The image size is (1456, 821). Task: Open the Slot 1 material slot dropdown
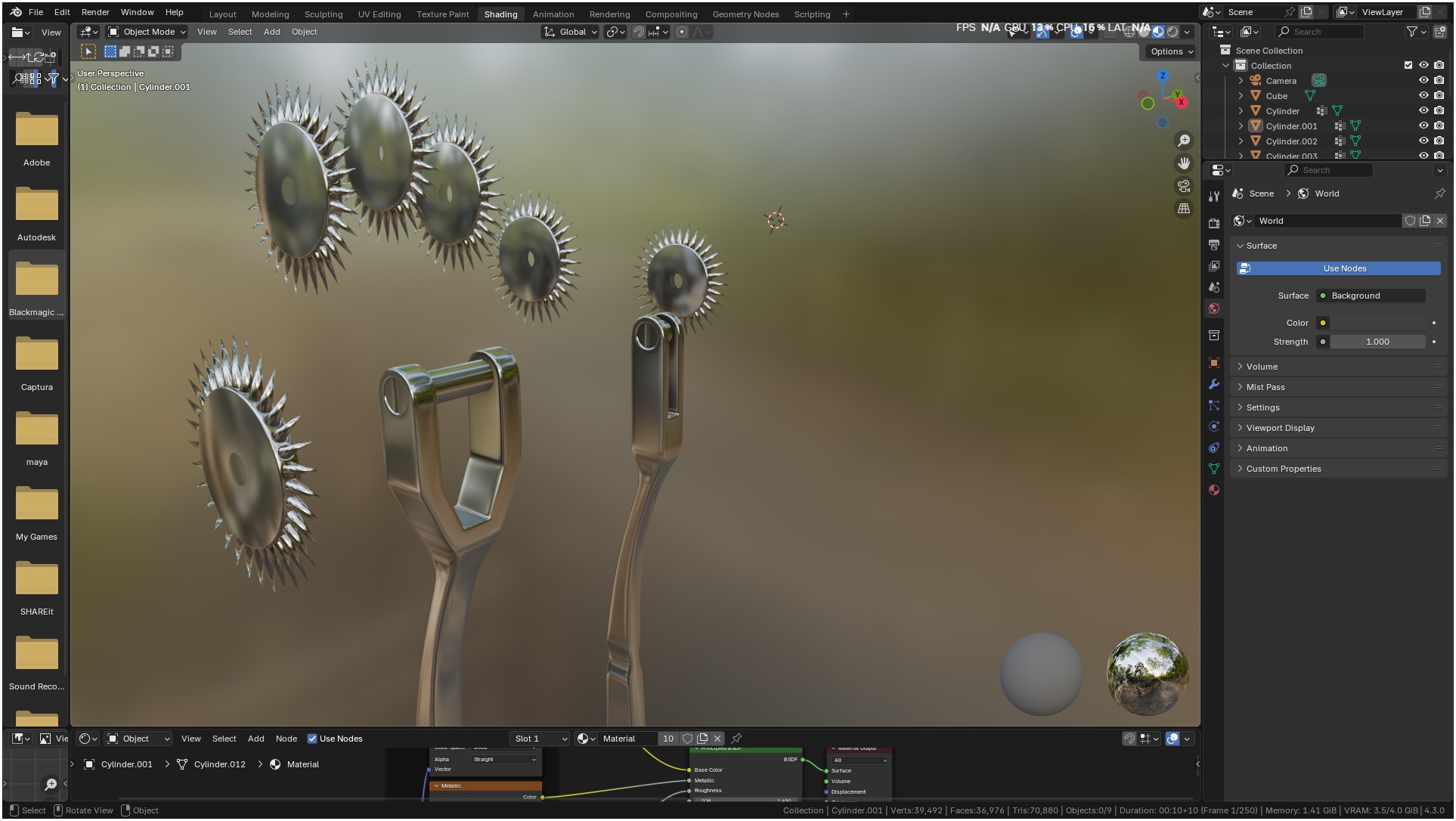tap(540, 739)
